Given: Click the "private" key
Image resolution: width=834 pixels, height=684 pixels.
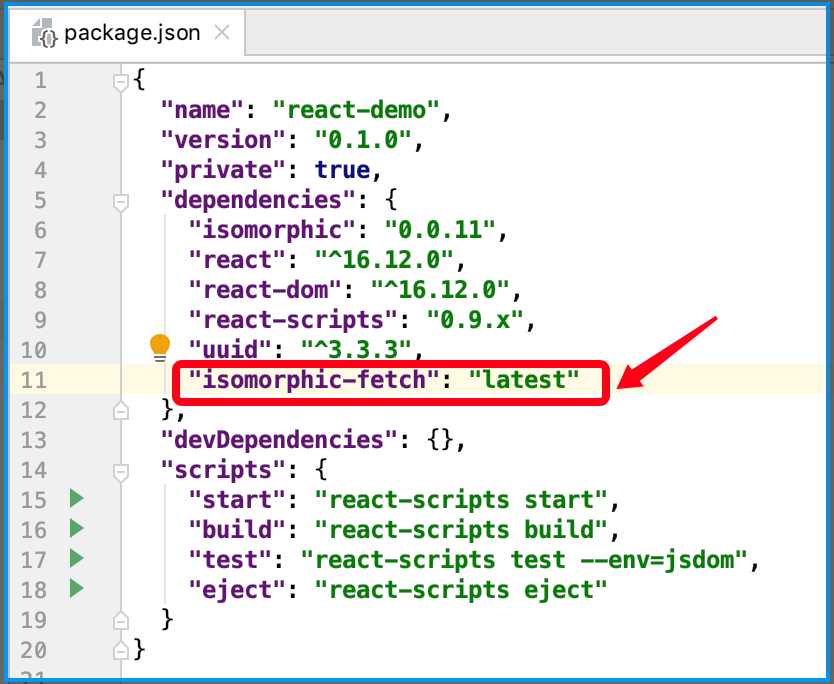Looking at the screenshot, I should coord(223,170).
